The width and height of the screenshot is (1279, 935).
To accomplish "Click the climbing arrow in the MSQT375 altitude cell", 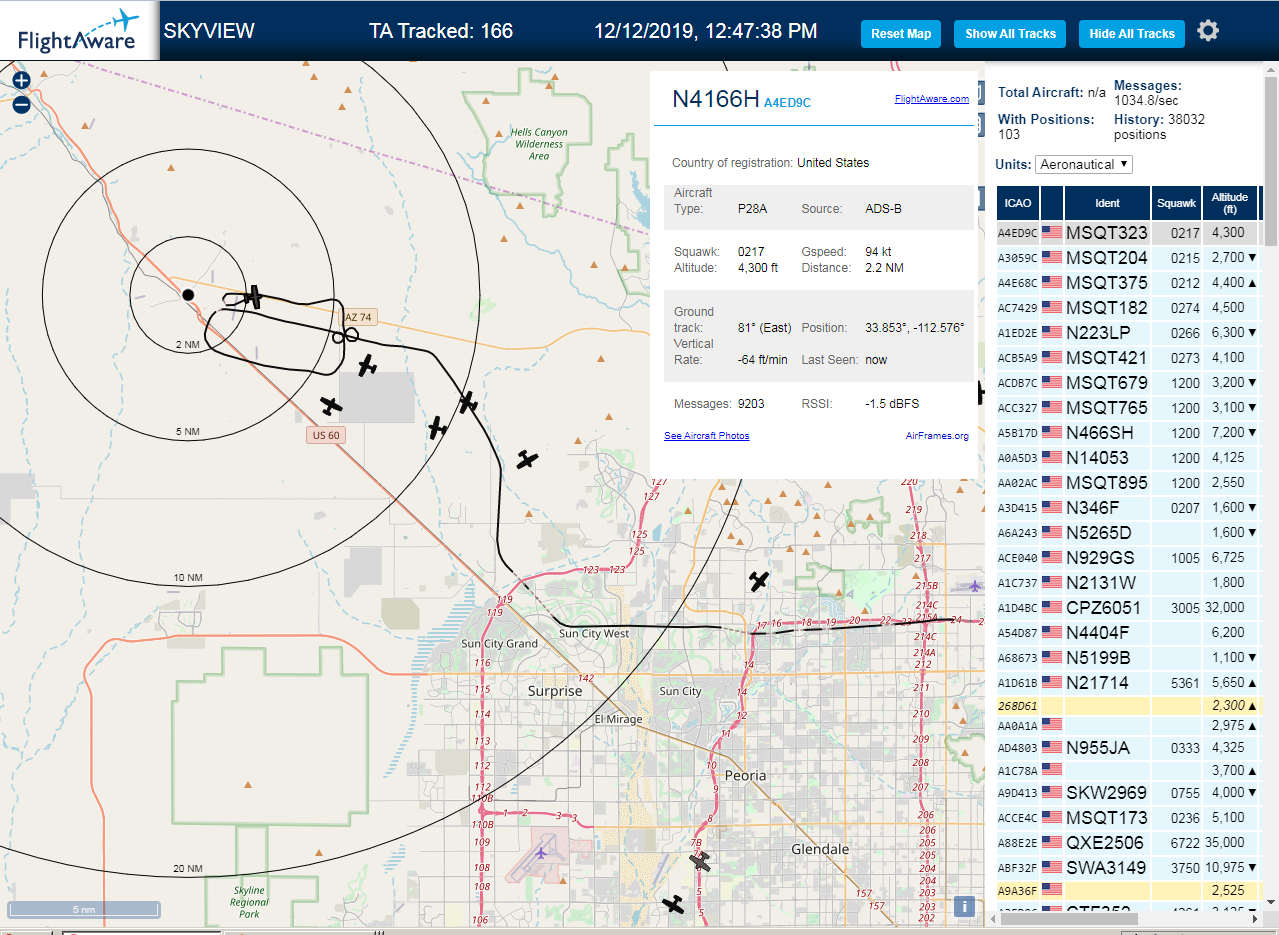I will coord(1252,283).
